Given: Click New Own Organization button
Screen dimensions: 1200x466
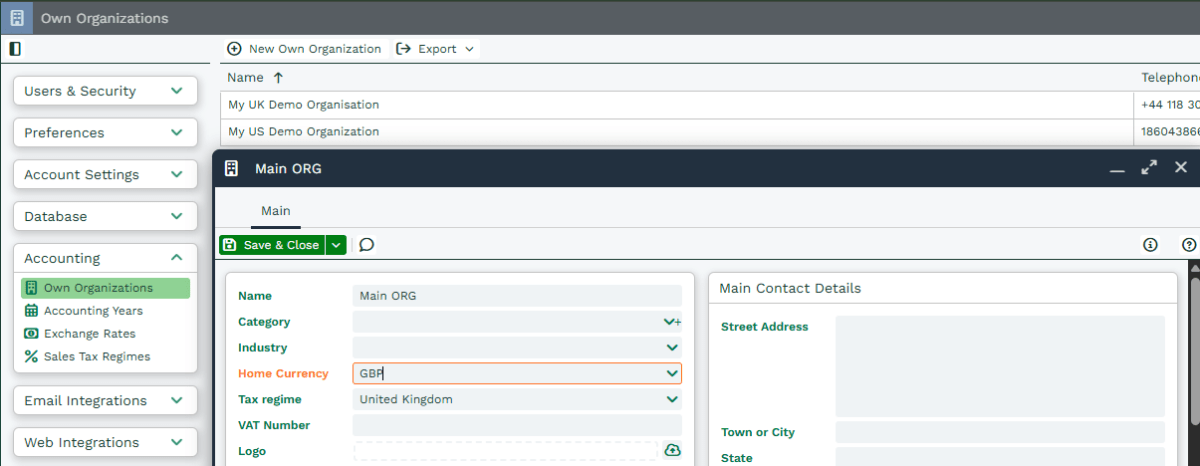Looking at the screenshot, I should [304, 49].
